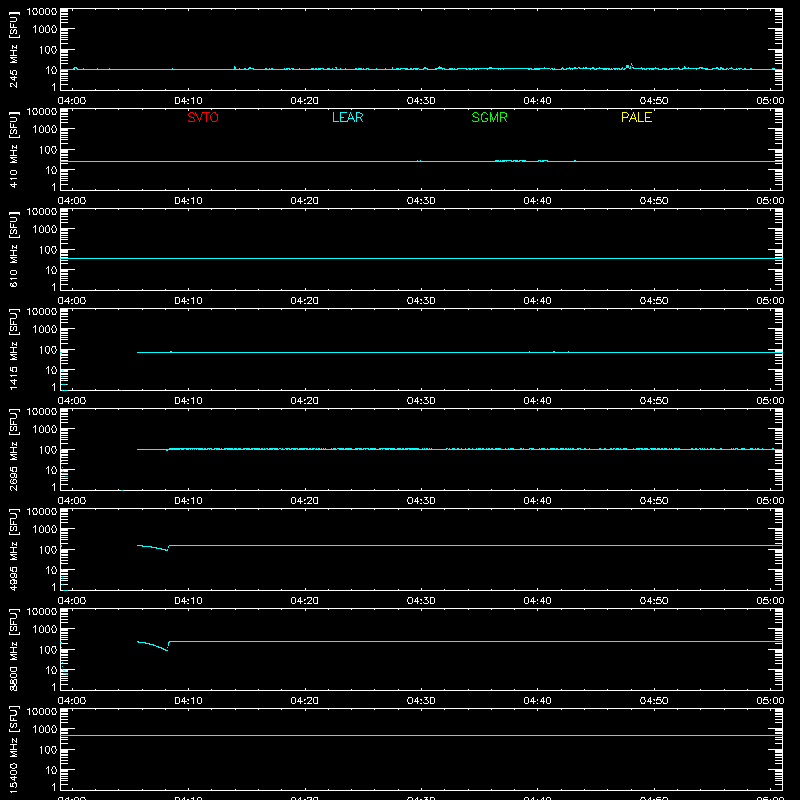Click the 04:10 tick label under the 245 MHz plot
This screenshot has width=800, height=800.
tap(188, 101)
